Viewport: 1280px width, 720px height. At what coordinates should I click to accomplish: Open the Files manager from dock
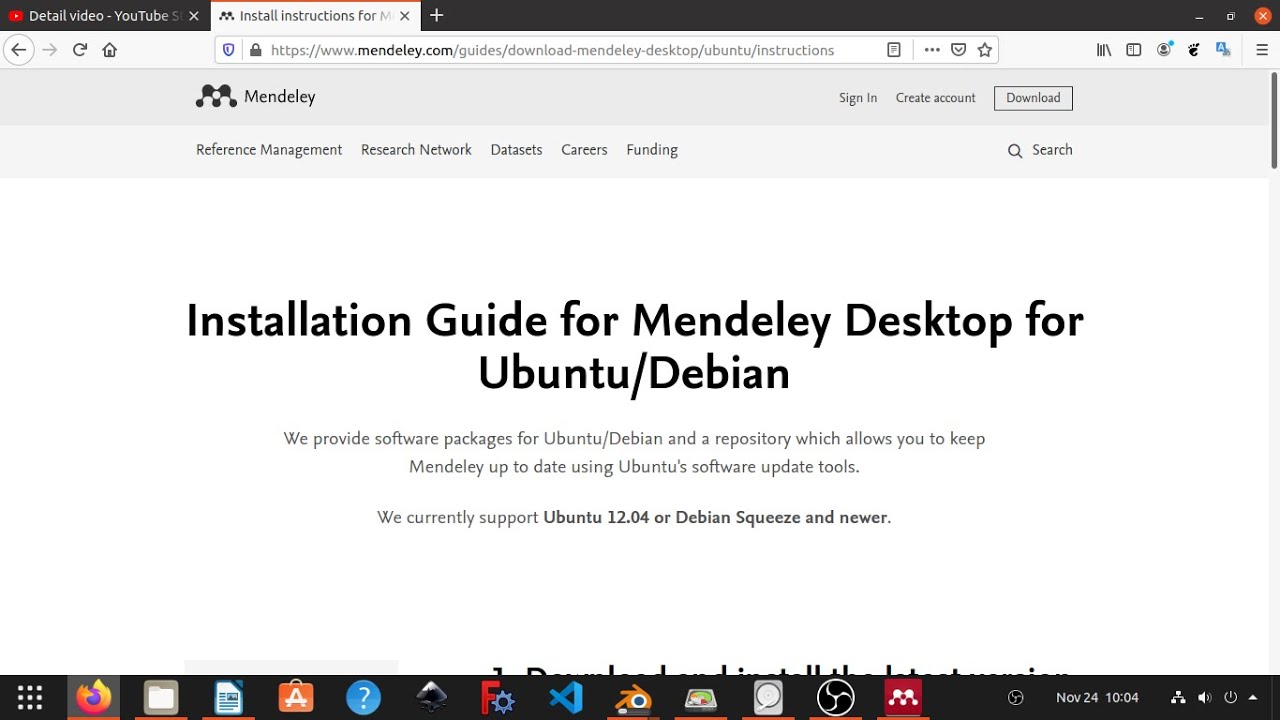coord(161,698)
